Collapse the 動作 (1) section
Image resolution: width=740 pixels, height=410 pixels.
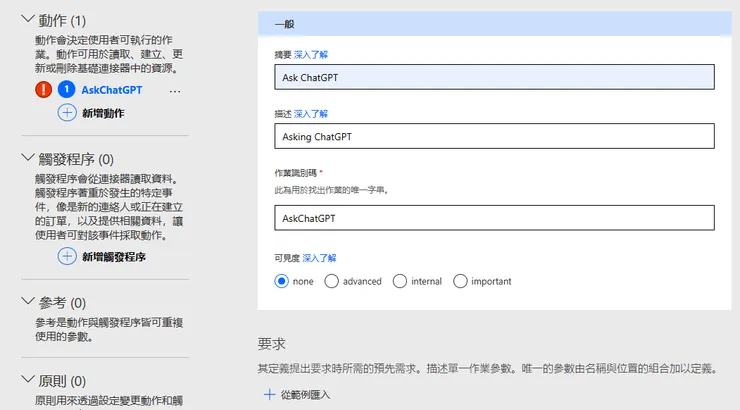tap(28, 19)
